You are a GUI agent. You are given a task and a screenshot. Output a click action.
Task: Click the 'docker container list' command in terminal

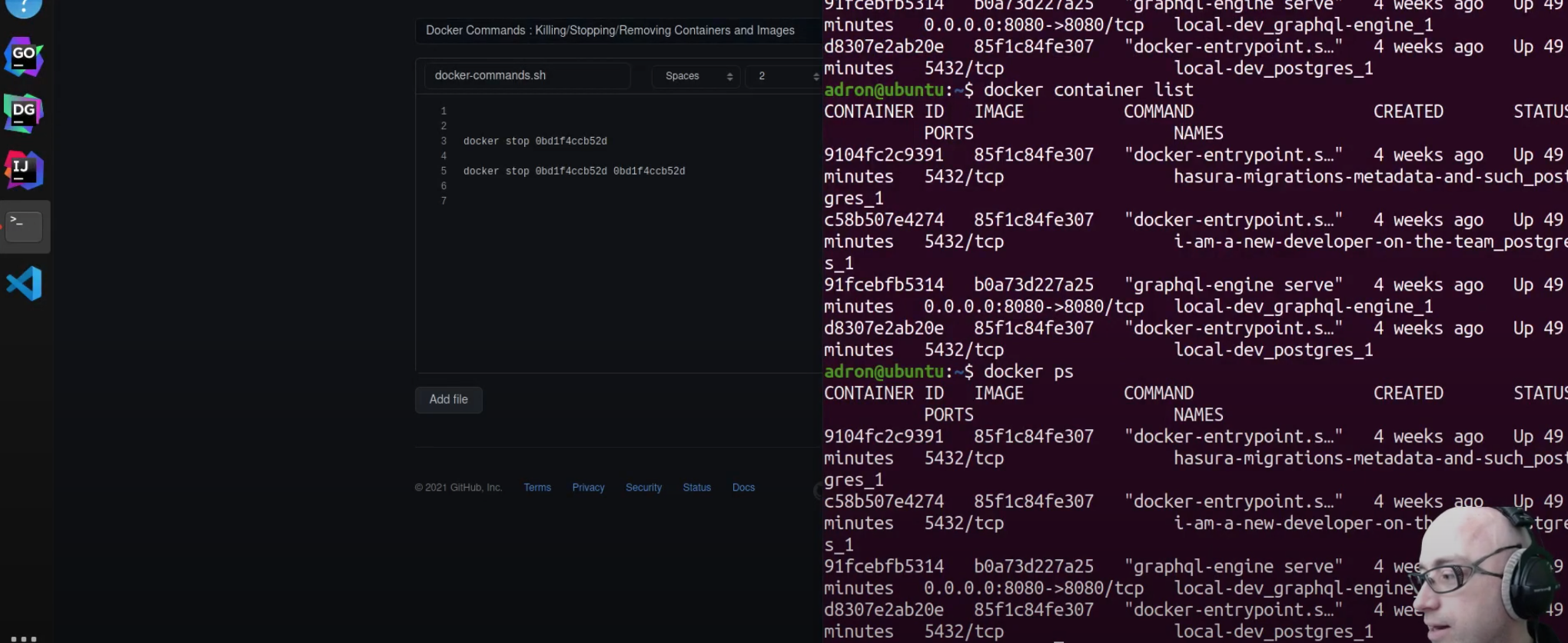point(1088,90)
